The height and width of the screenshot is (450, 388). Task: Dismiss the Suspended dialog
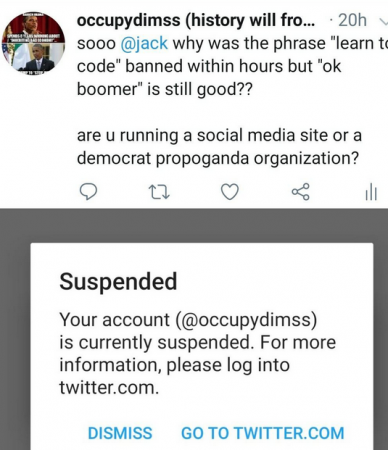coord(120,433)
